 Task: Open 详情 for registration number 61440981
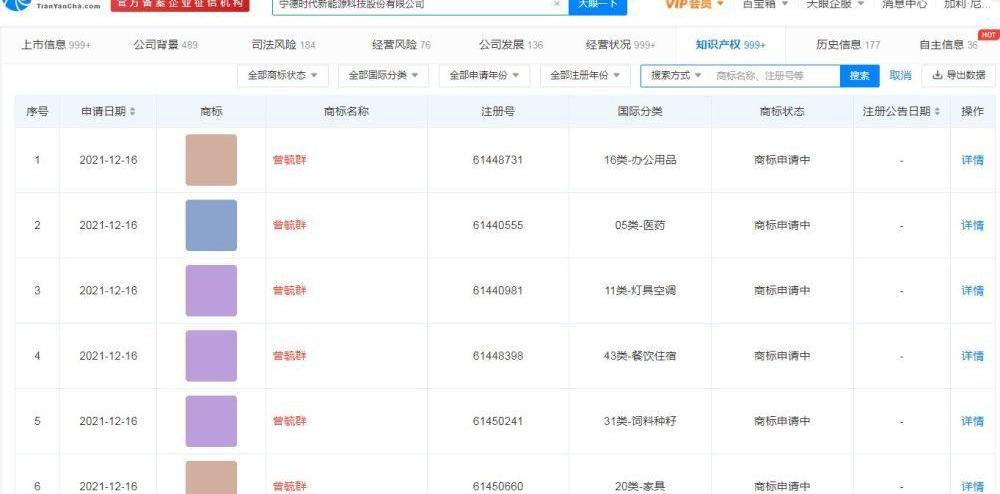click(x=972, y=290)
